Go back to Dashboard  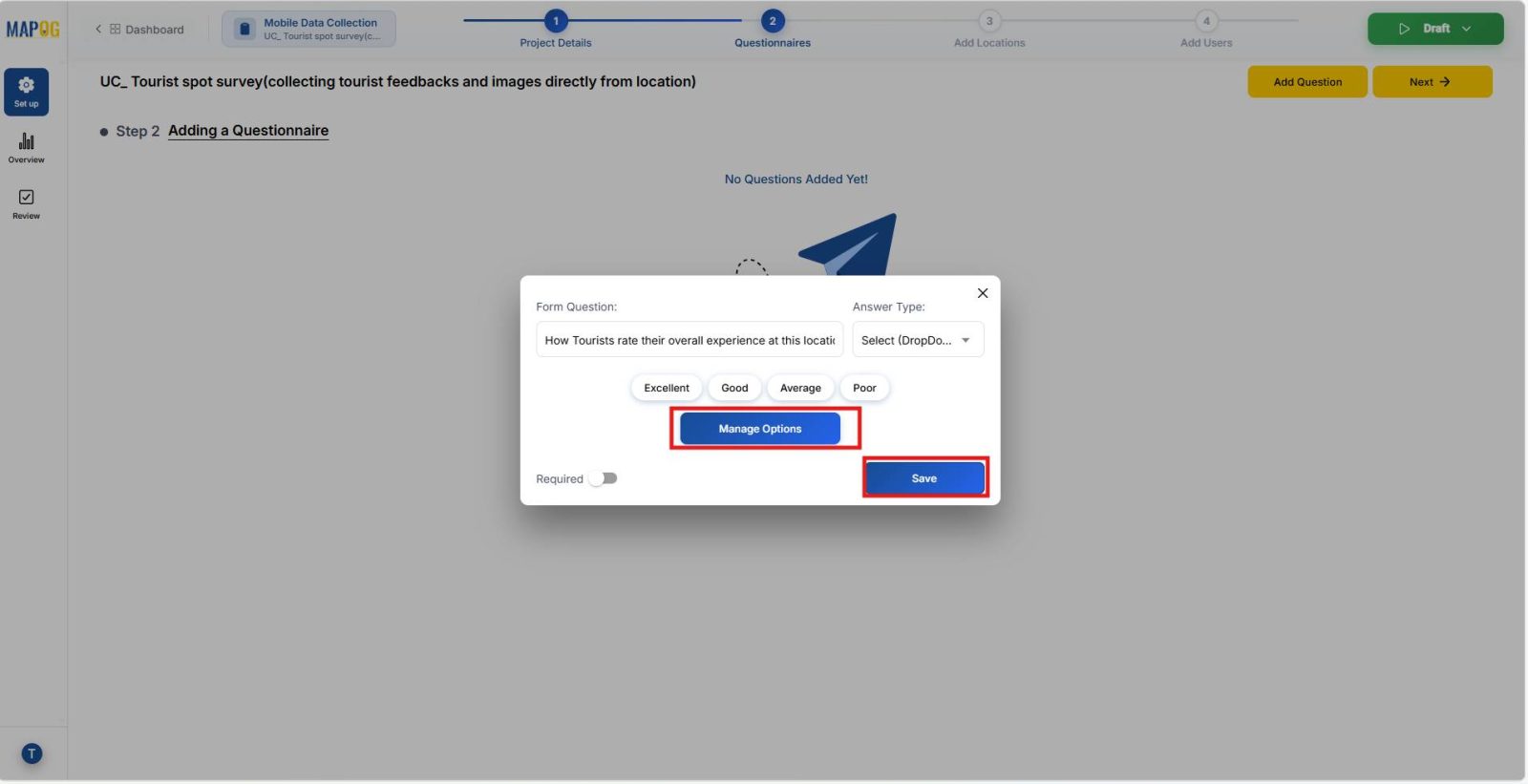(x=139, y=30)
